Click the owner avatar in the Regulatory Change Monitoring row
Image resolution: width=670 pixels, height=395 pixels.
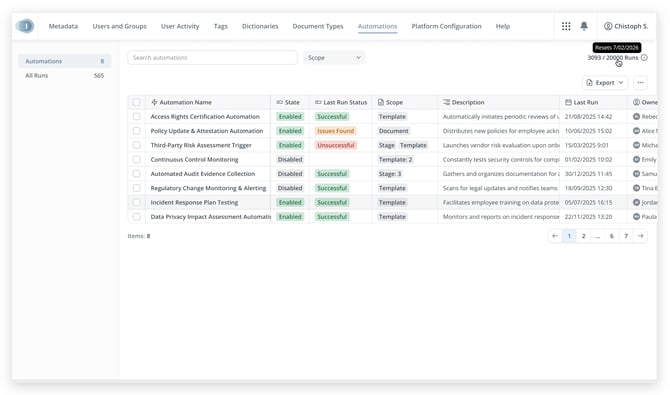(636, 188)
